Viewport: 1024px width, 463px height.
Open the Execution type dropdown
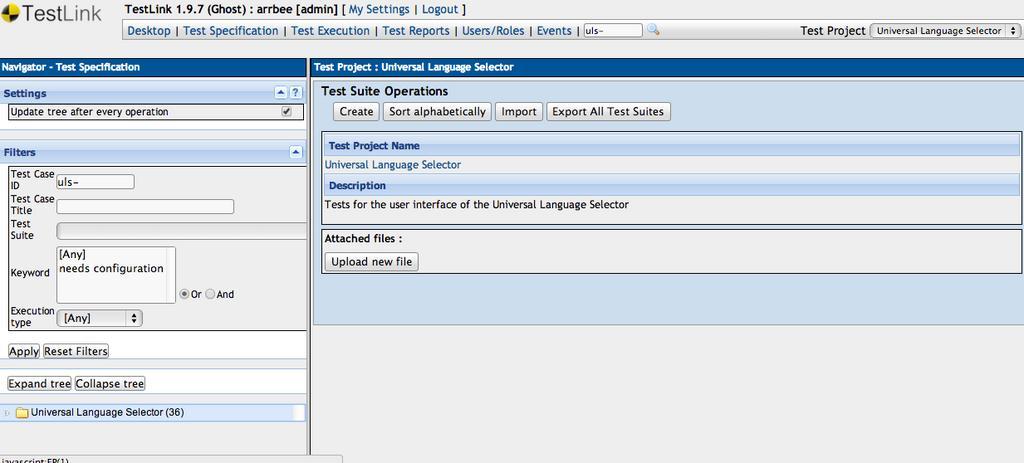pyautogui.click(x=99, y=318)
